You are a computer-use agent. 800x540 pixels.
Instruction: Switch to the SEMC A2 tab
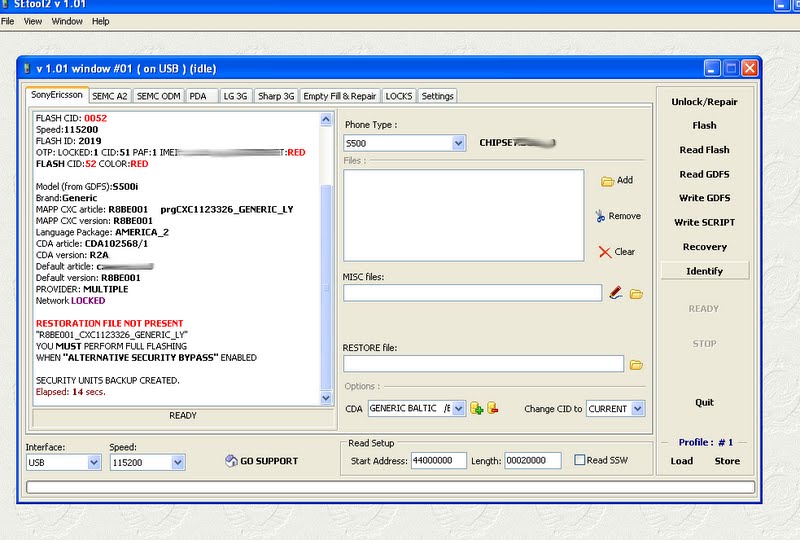[109, 96]
